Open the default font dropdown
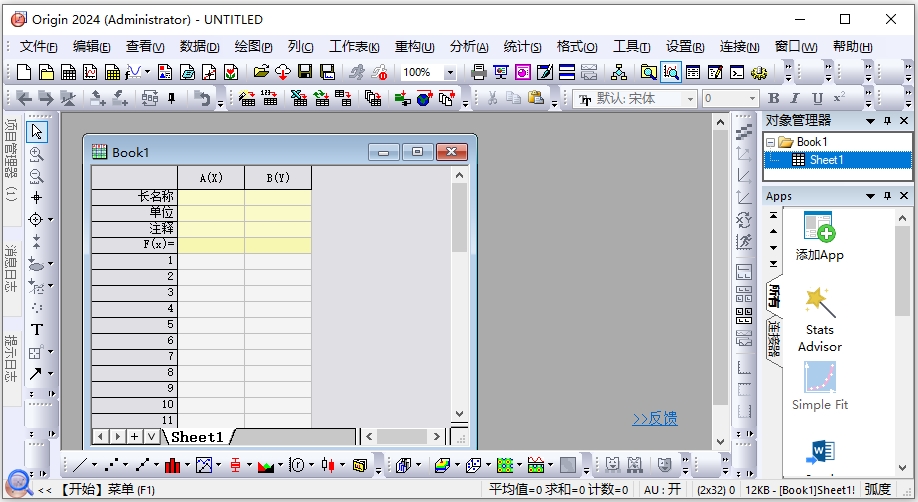The image size is (918, 502). [690, 99]
